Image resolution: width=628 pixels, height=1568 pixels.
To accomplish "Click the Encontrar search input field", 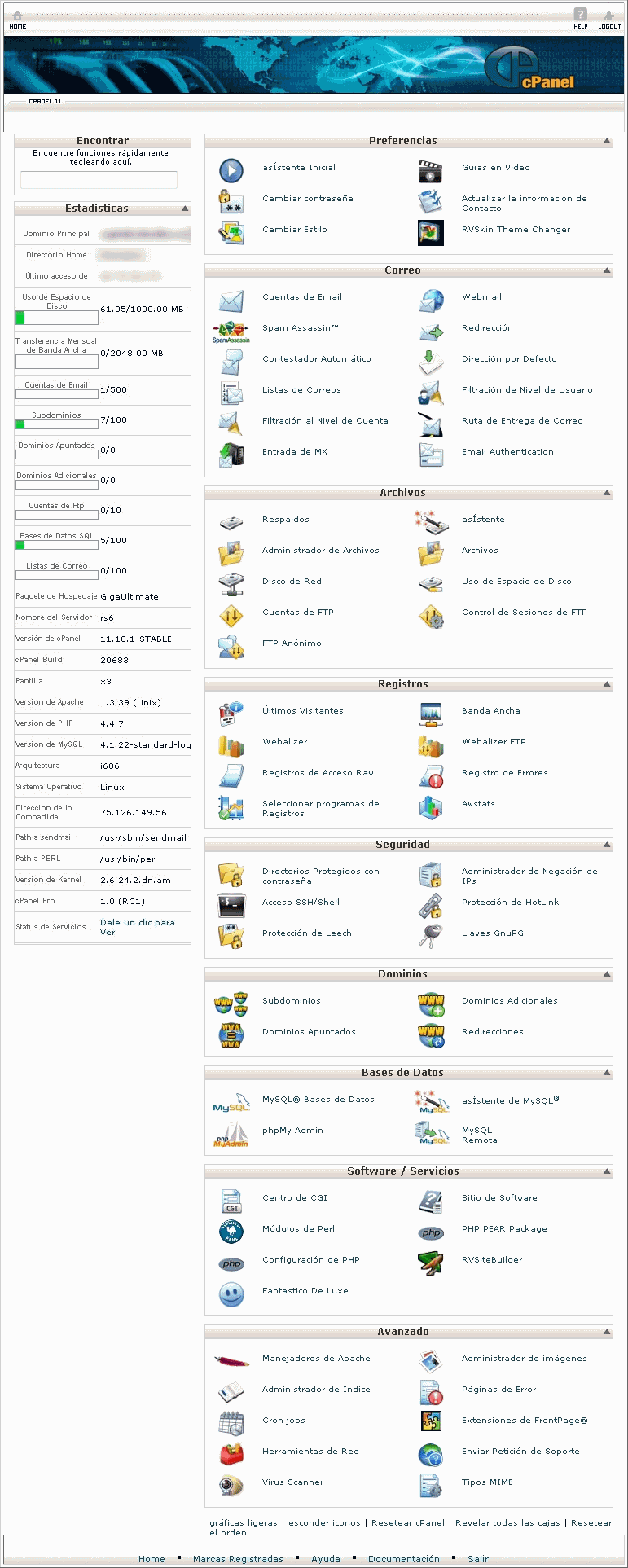I will coord(99,180).
